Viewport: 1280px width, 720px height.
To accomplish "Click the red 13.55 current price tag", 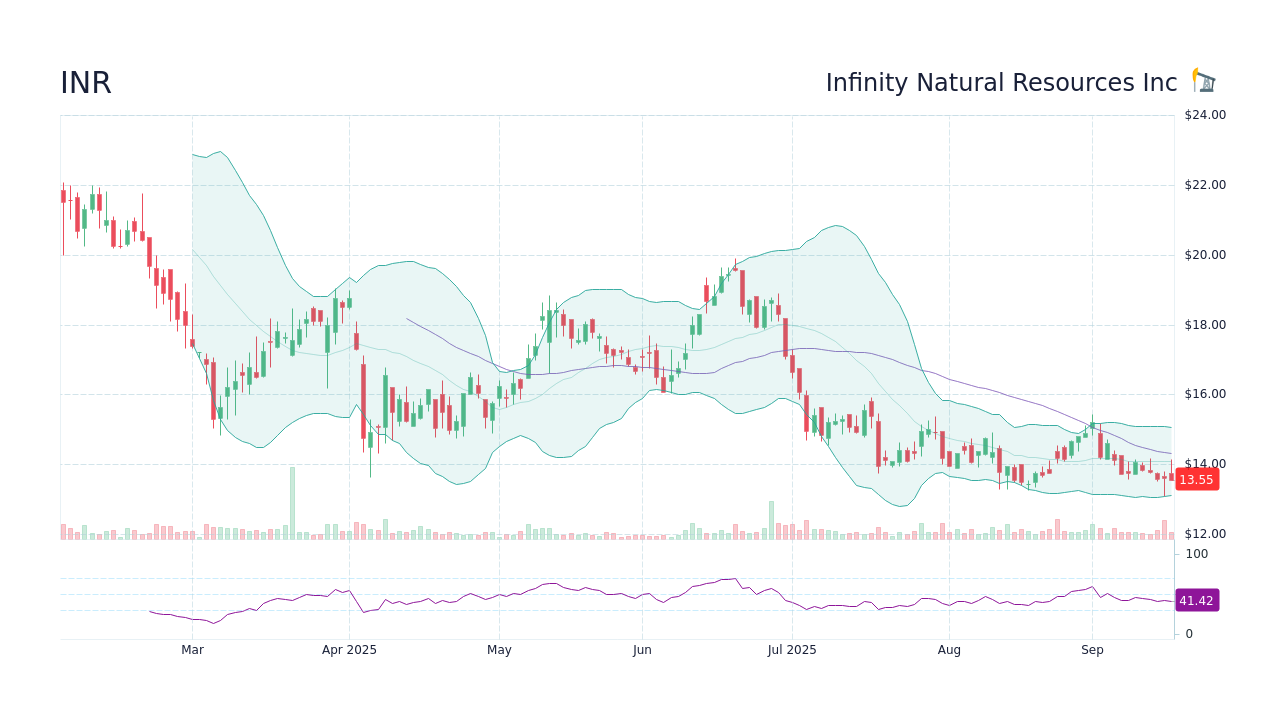I will (1196, 479).
